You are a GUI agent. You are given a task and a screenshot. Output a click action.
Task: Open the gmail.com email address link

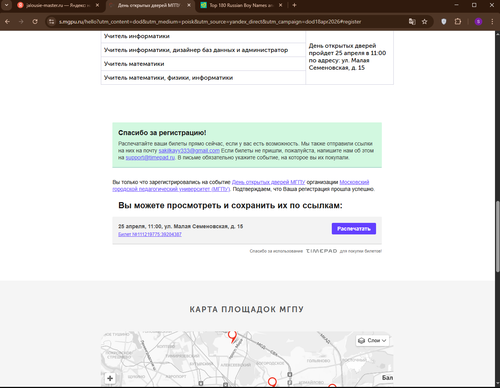189,151
